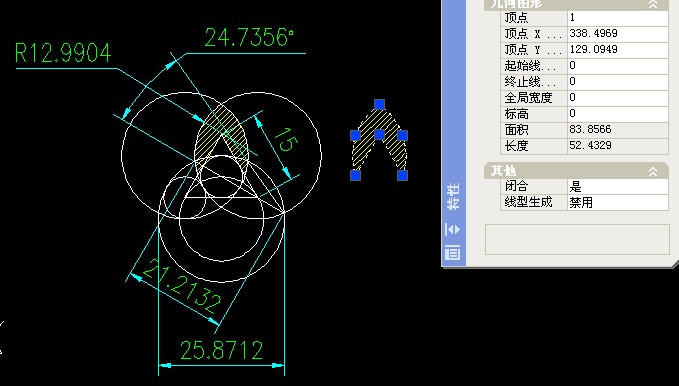Select the 终止线 width value field
This screenshot has height=386, width=679.
[618, 82]
